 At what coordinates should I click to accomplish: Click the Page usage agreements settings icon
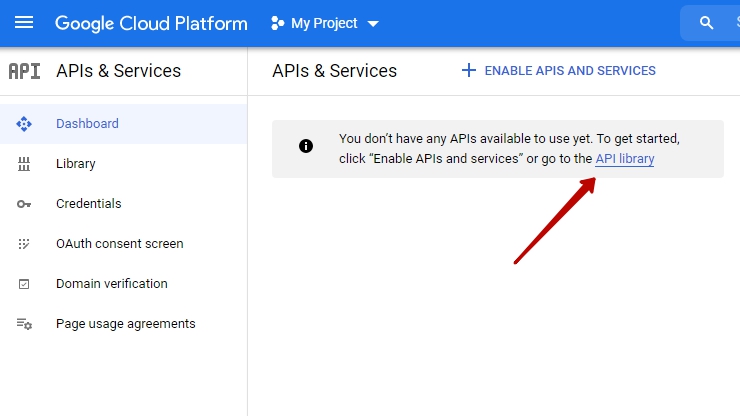[24, 324]
